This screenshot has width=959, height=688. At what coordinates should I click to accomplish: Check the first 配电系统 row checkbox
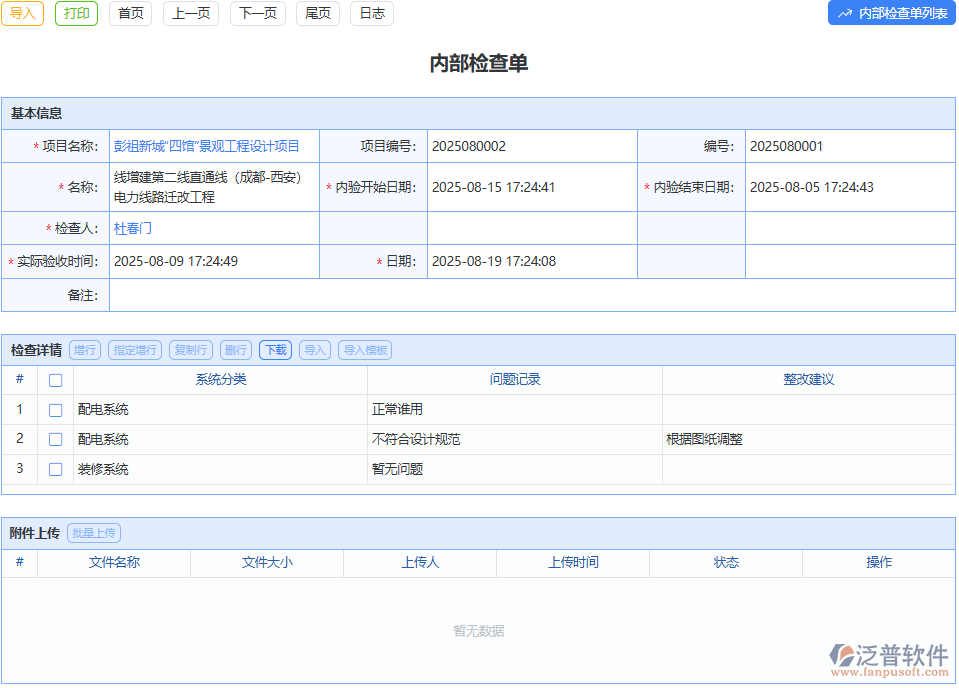point(55,409)
